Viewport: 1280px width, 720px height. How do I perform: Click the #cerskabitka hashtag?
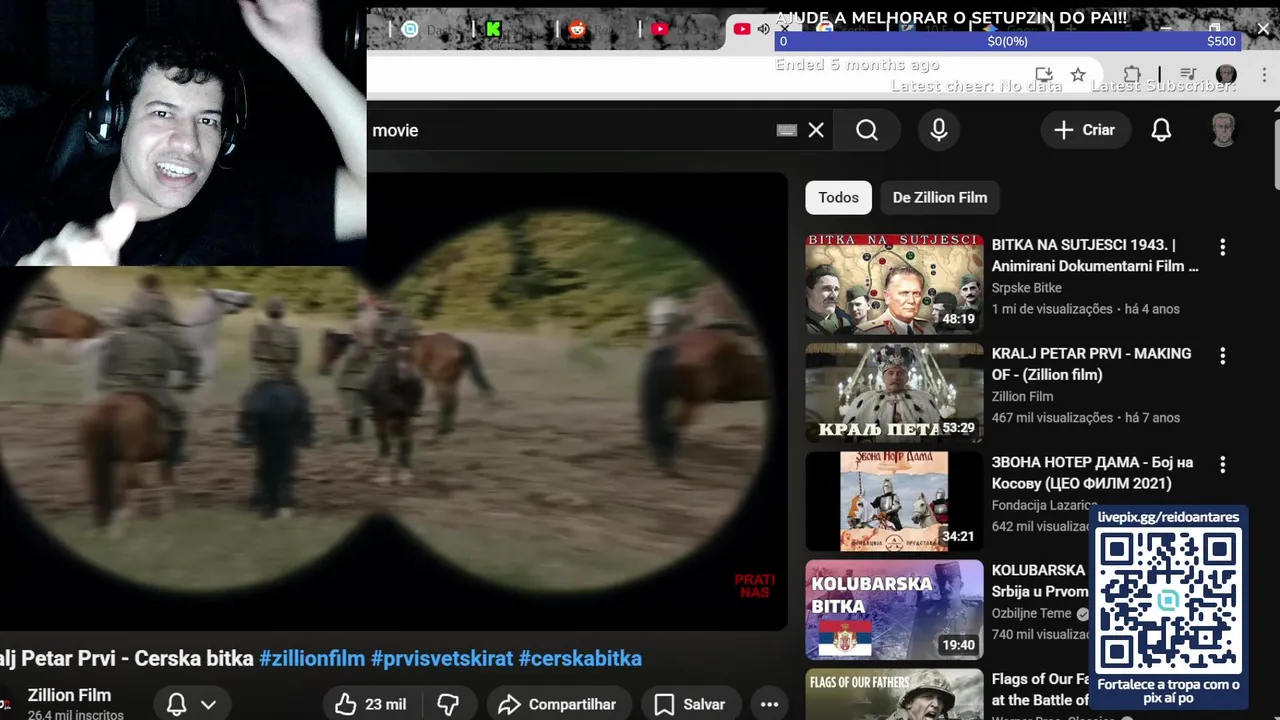580,658
